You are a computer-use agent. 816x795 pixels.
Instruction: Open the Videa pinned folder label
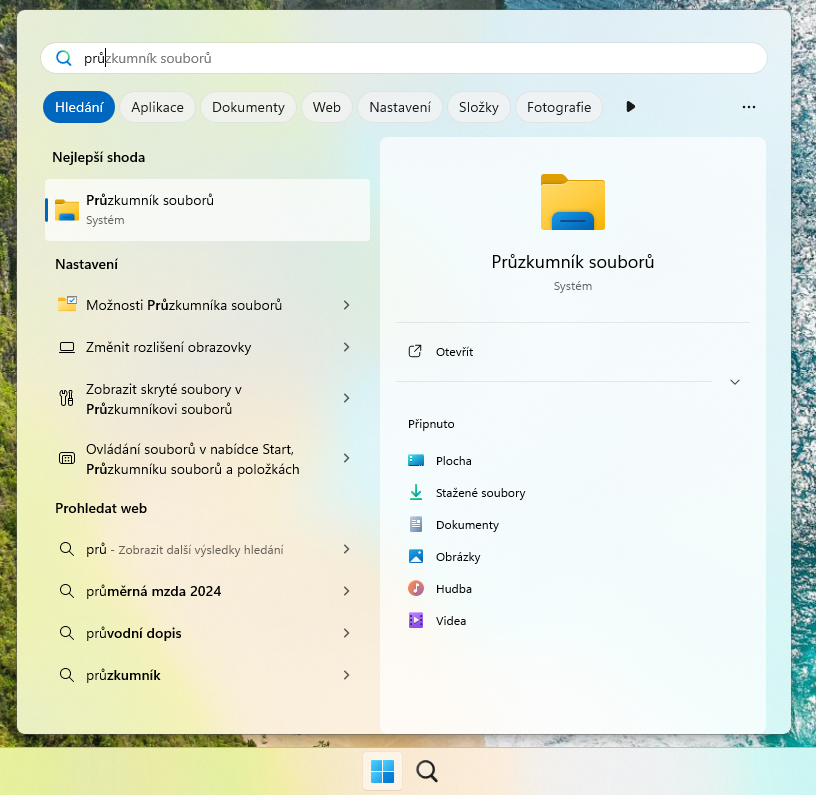click(451, 621)
